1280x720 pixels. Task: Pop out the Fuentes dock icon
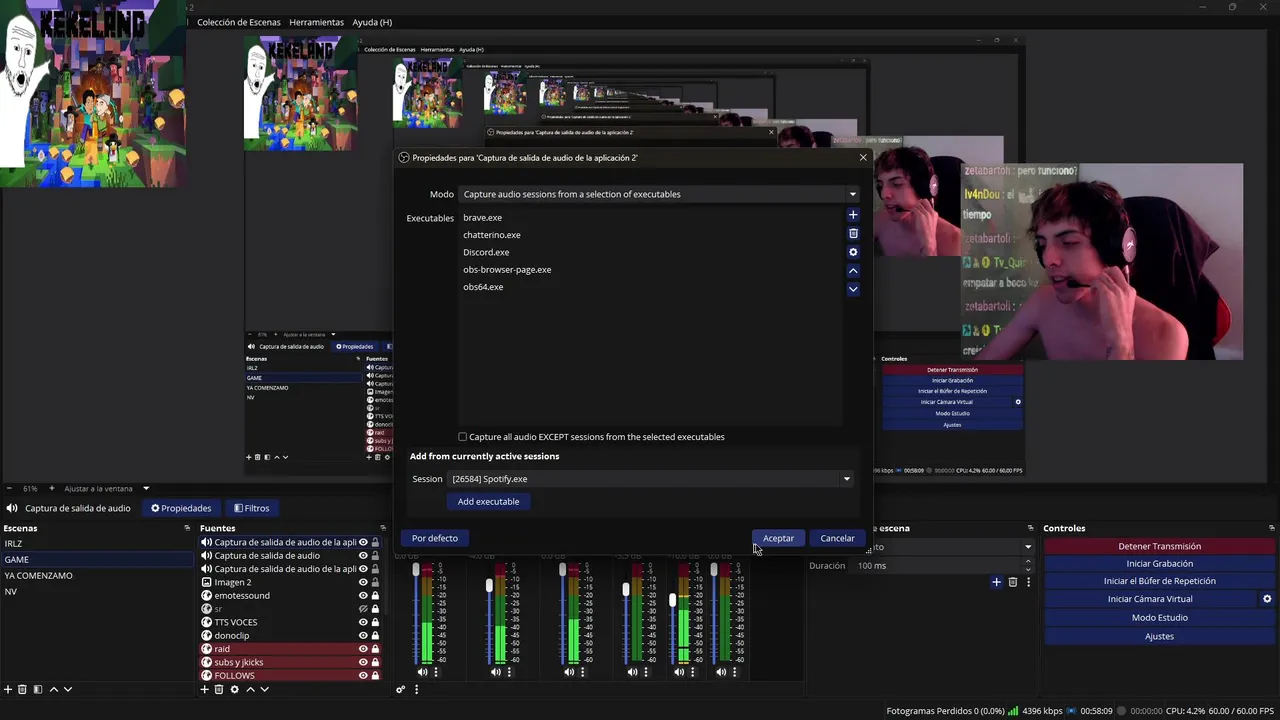383,528
